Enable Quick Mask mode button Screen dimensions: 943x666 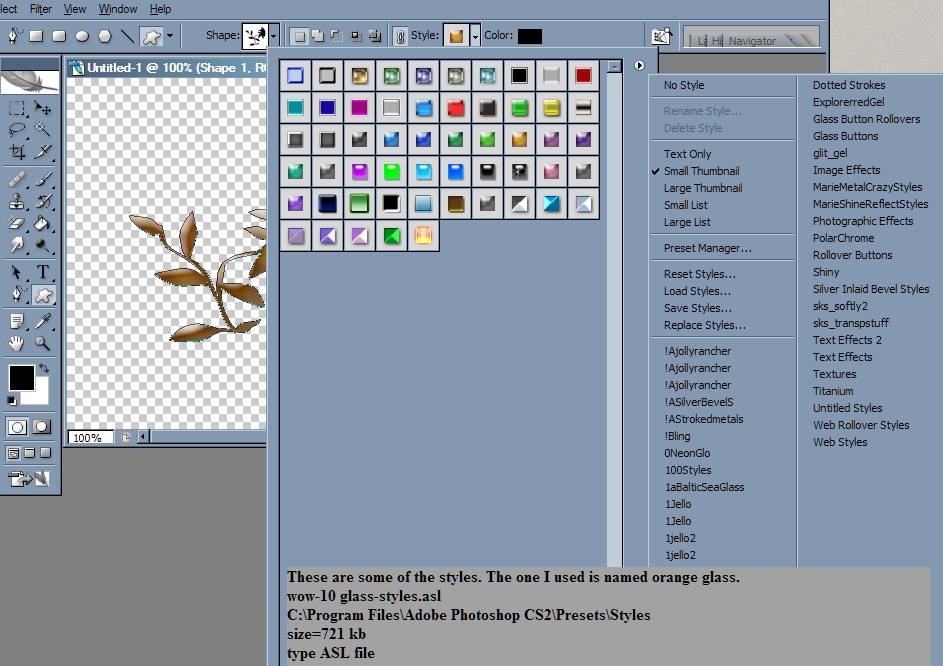(41, 427)
